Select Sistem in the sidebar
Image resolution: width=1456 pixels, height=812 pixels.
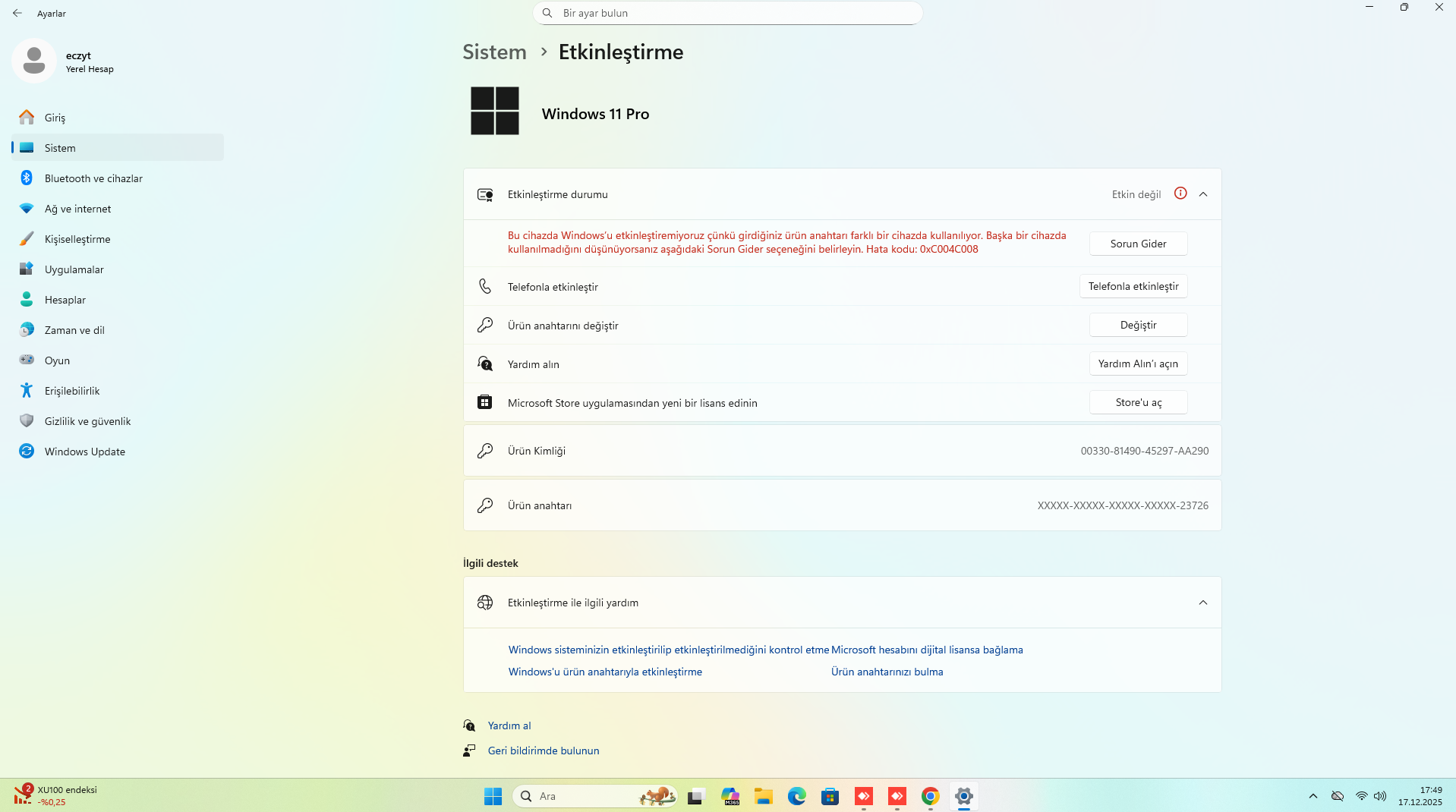click(118, 148)
